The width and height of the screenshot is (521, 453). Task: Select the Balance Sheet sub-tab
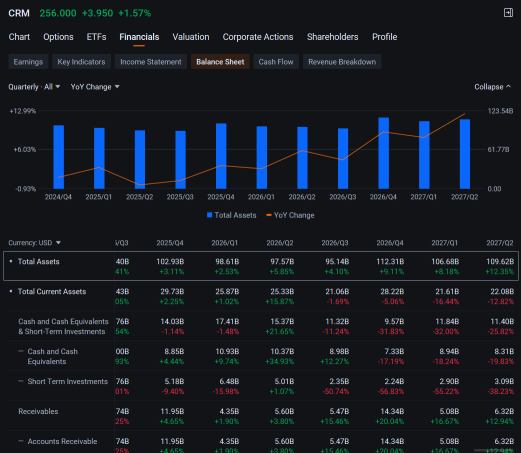220,62
